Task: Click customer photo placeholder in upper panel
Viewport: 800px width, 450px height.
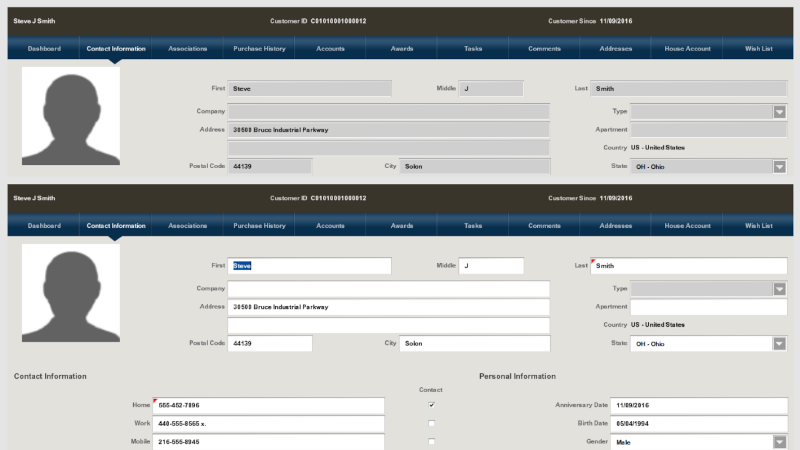Action: pyautogui.click(x=71, y=116)
